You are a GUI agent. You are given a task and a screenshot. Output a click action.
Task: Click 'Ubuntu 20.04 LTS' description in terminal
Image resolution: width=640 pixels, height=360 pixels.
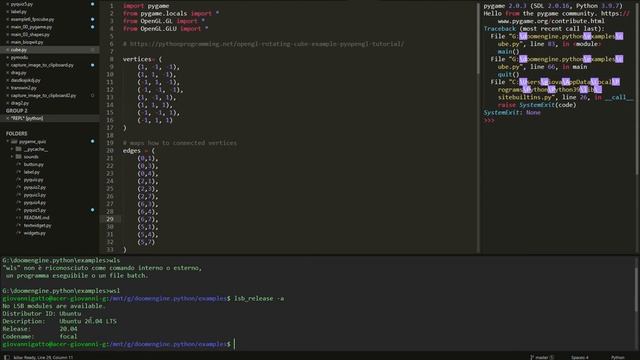88,321
